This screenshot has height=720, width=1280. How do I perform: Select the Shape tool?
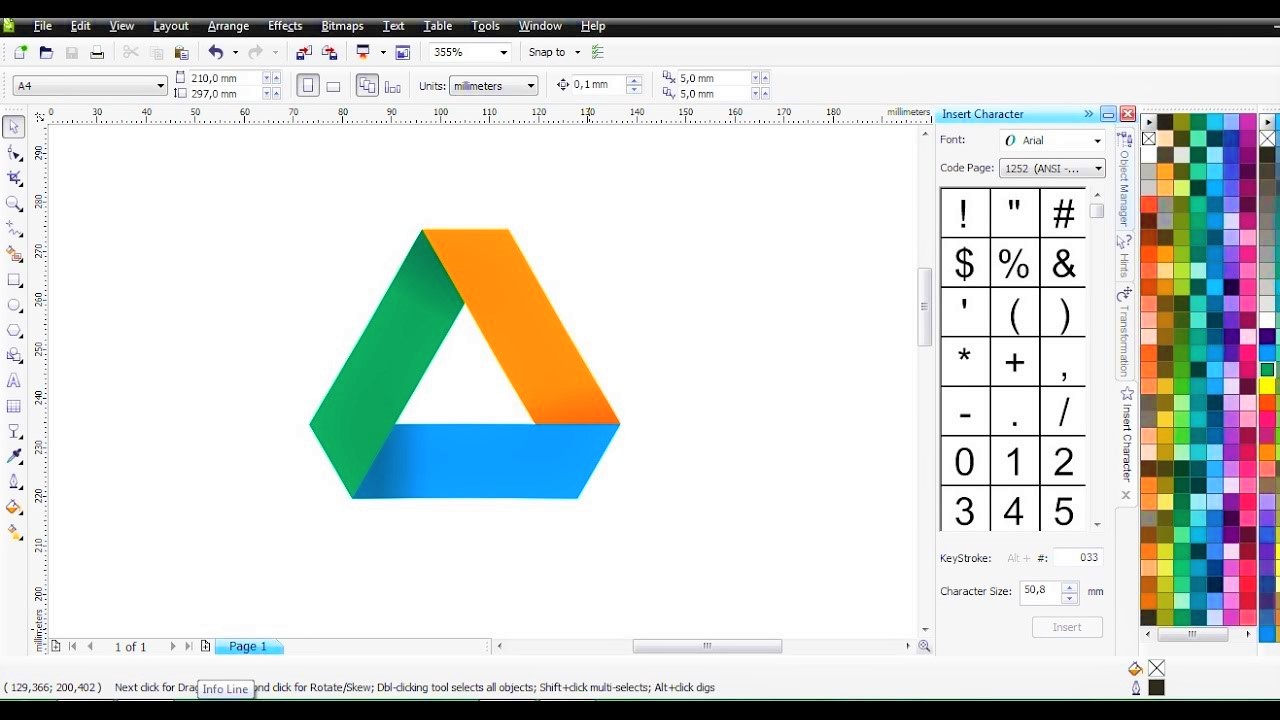(14, 153)
